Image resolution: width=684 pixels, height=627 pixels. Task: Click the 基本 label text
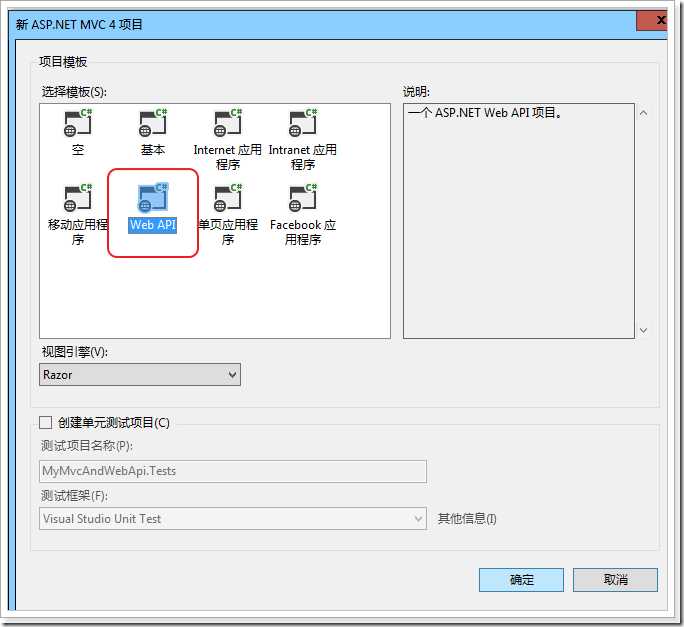pos(153,150)
